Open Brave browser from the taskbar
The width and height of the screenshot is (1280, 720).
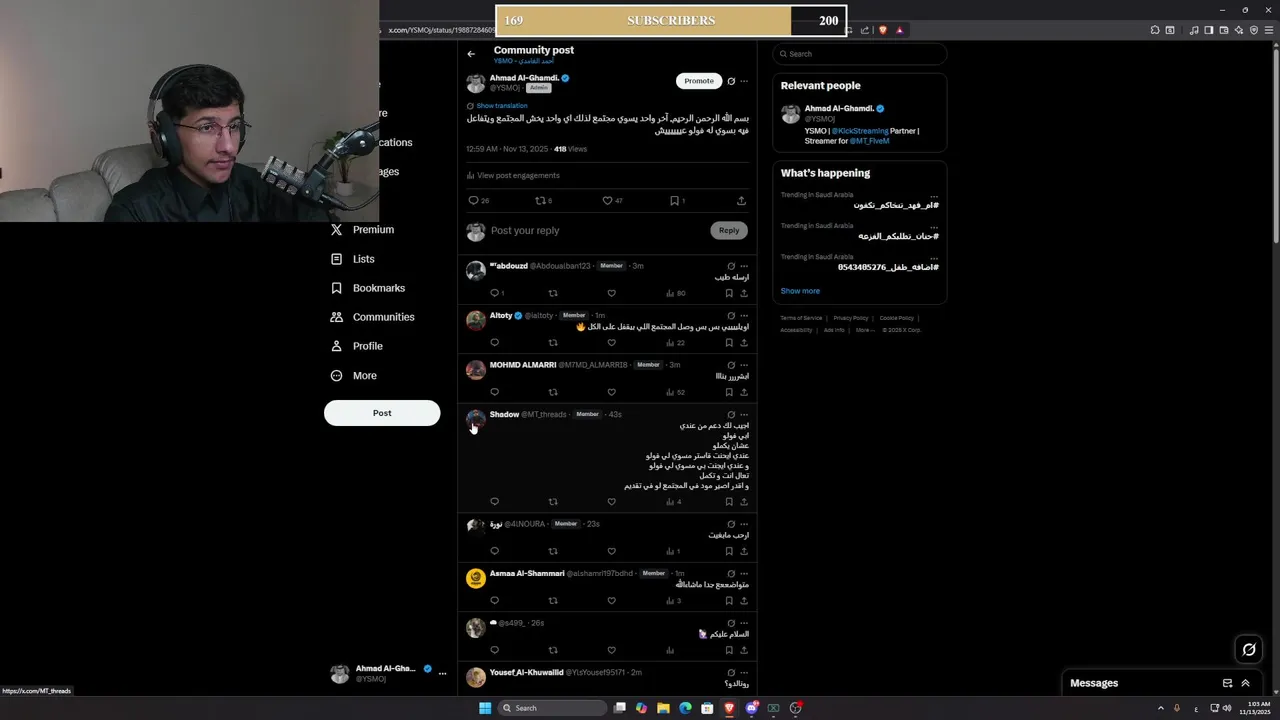coord(729,708)
